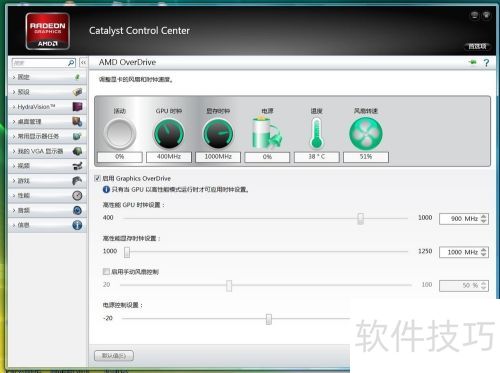500x373 pixels.
Task: Click the green 风扇转速 fan icon
Action: point(366,134)
